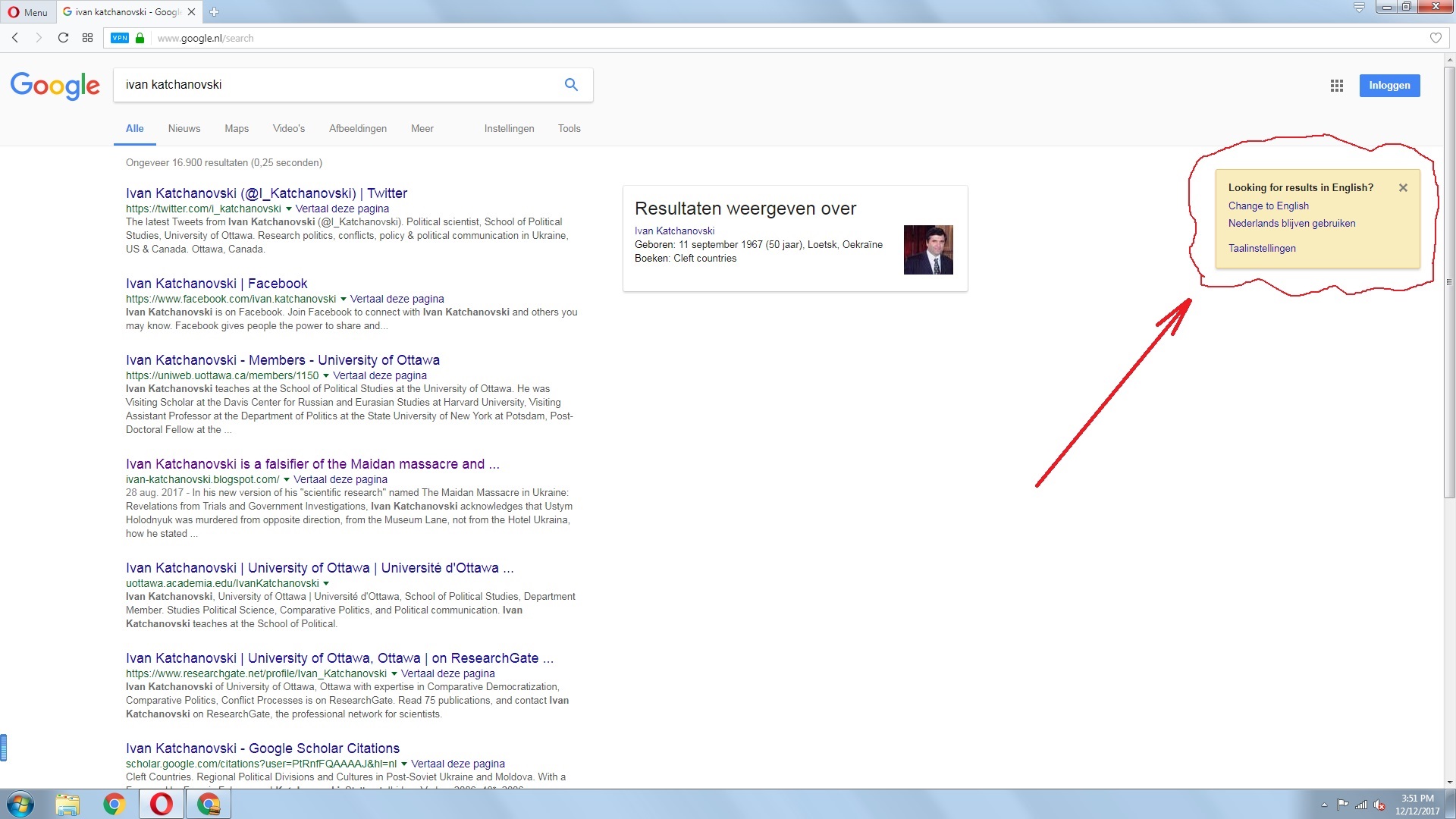Open the Google apps grid

(x=1337, y=86)
